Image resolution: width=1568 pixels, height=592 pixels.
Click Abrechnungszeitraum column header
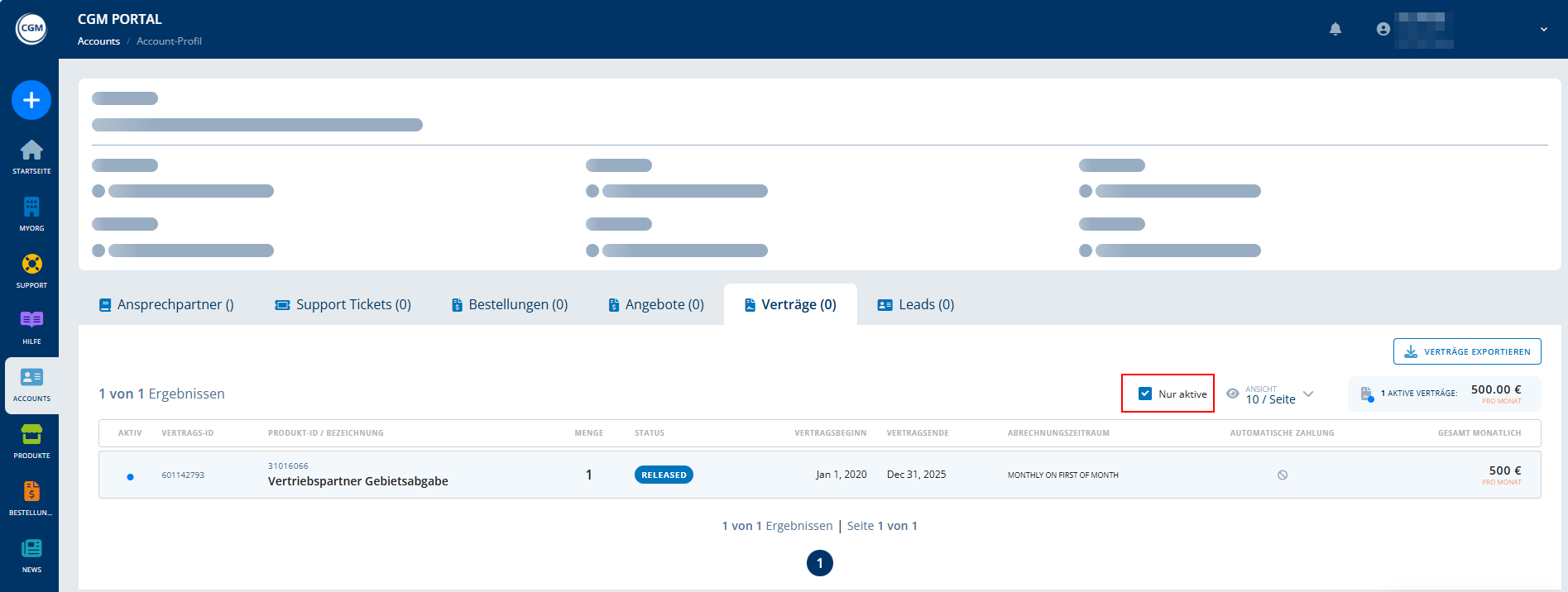(x=1058, y=433)
